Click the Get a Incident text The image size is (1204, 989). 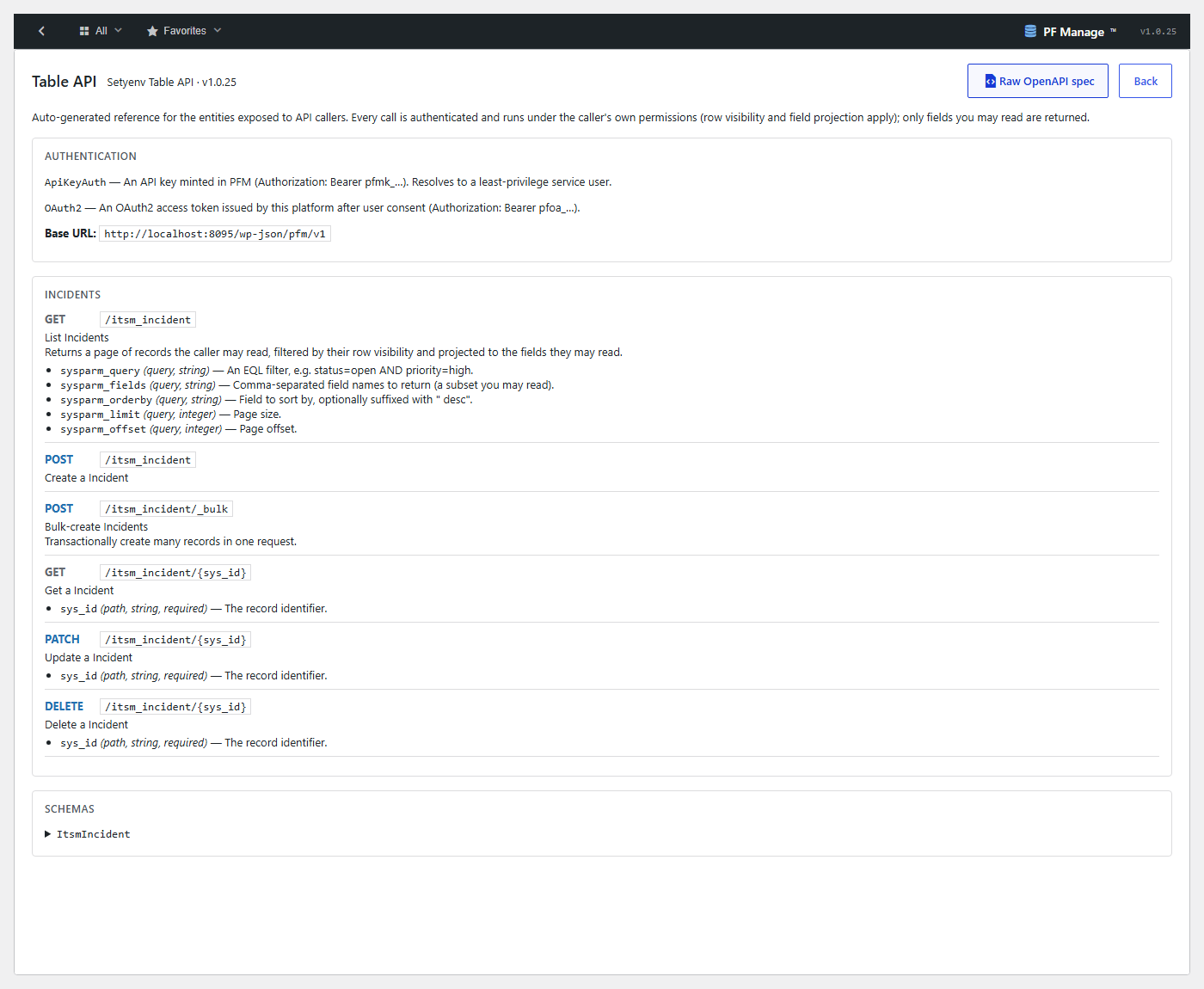tap(79, 591)
